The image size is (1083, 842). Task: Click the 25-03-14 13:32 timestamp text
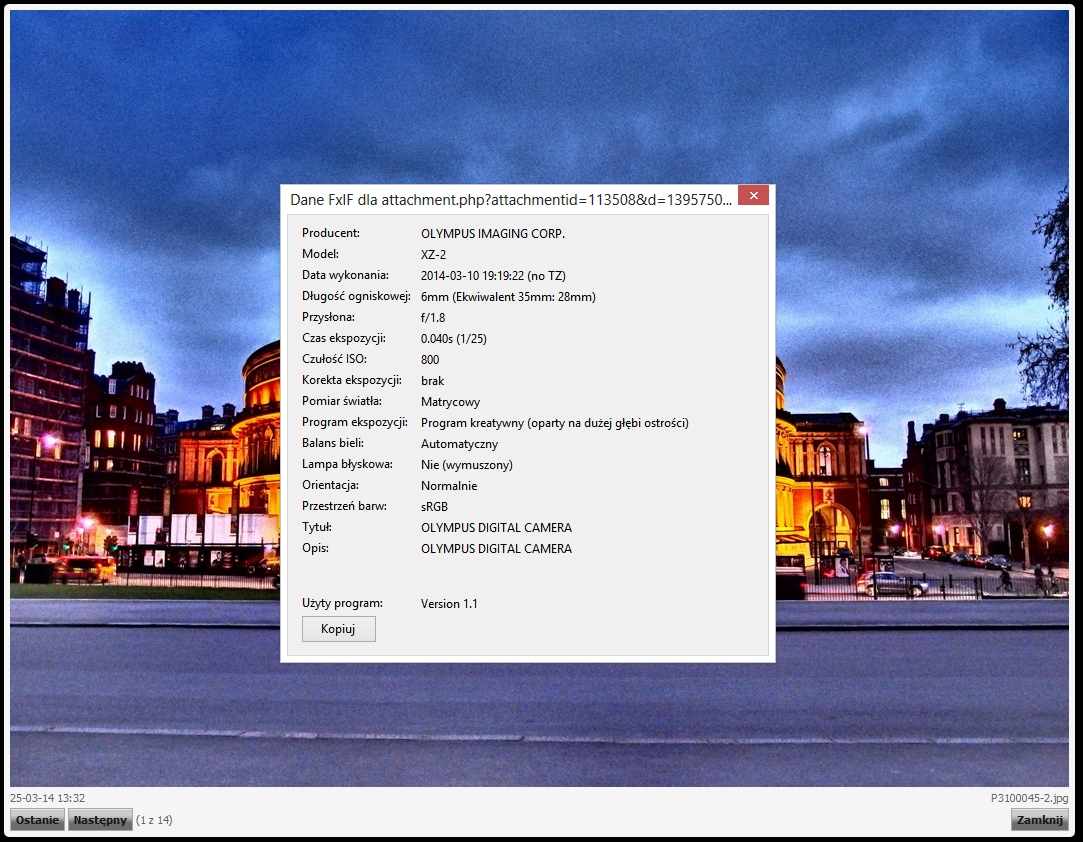[x=47, y=798]
